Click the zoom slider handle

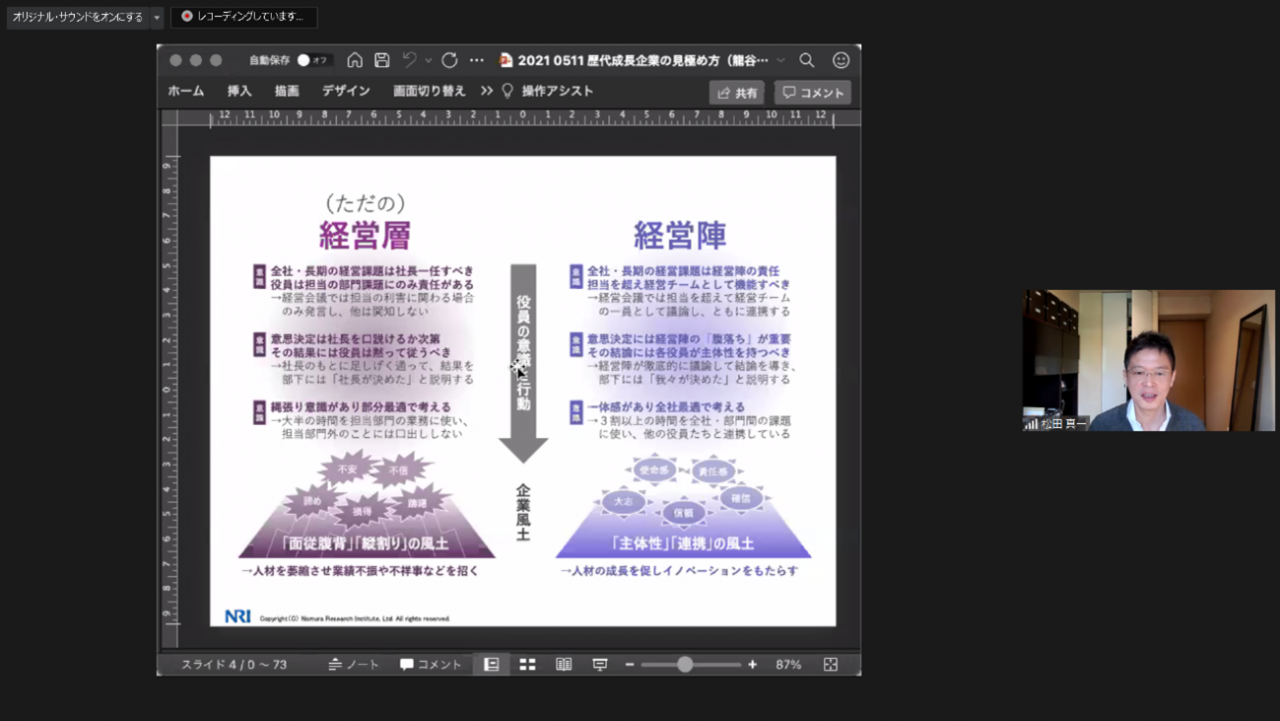685,665
